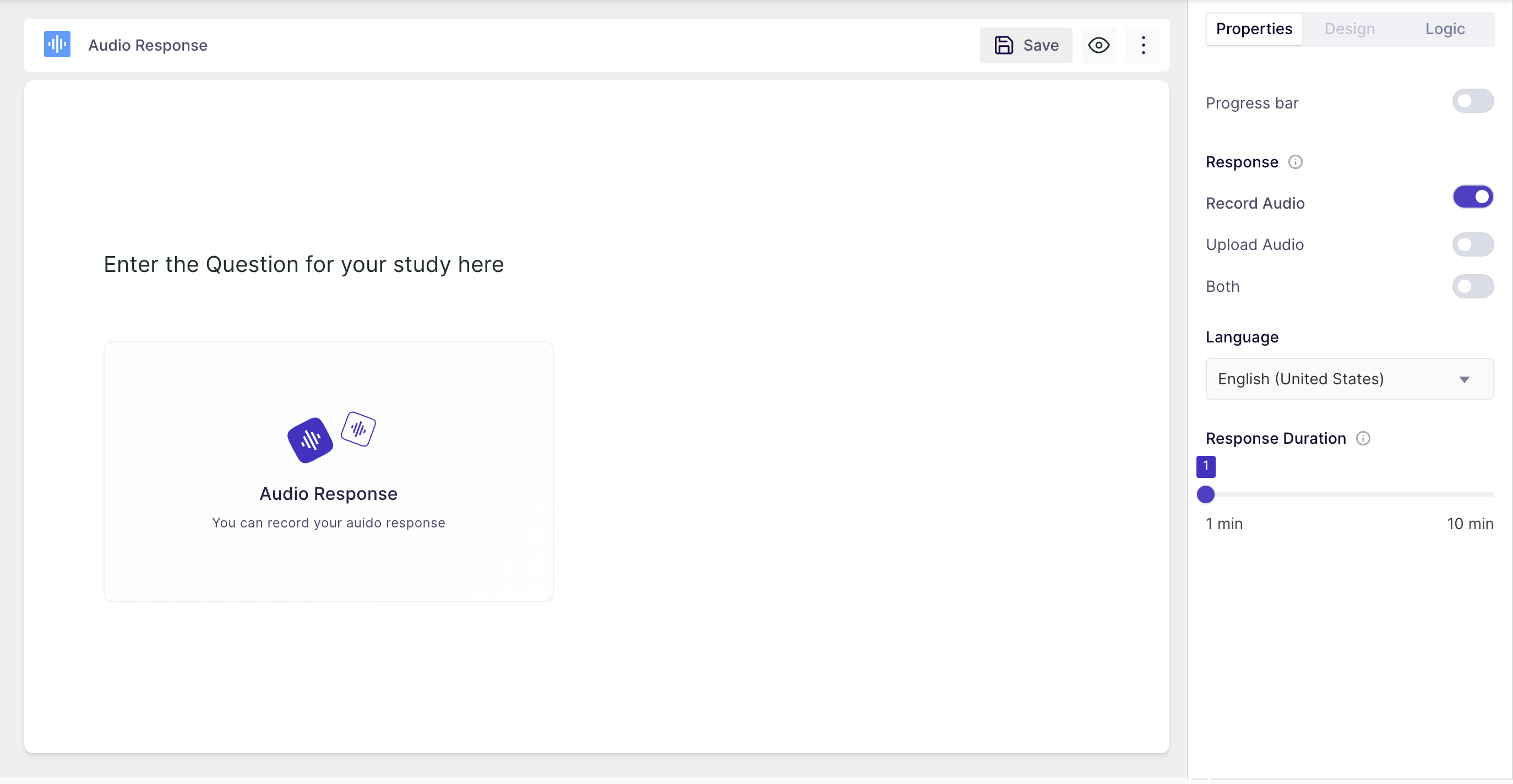Image resolution: width=1513 pixels, height=784 pixels.
Task: Click the Record Audio label
Action: coord(1255,203)
